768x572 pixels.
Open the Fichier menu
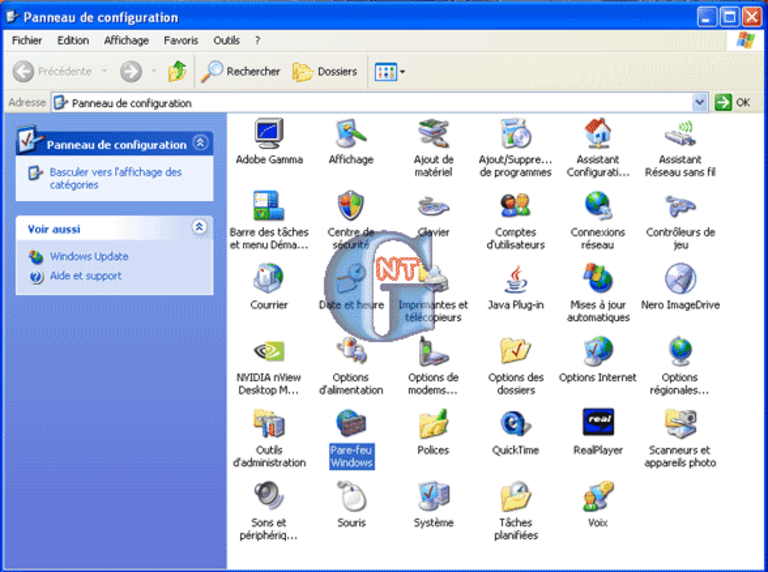pos(26,40)
